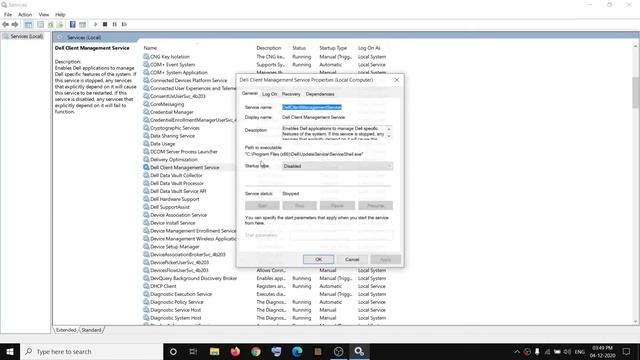Image resolution: width=640 pixels, height=360 pixels.
Task: Sort by the Startup Type column header
Action: 333,48
